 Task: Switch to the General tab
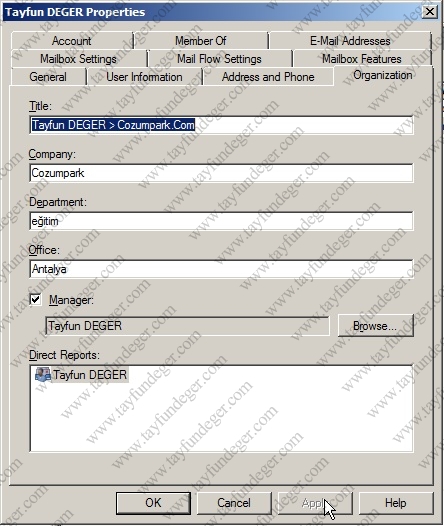pyautogui.click(x=48, y=77)
